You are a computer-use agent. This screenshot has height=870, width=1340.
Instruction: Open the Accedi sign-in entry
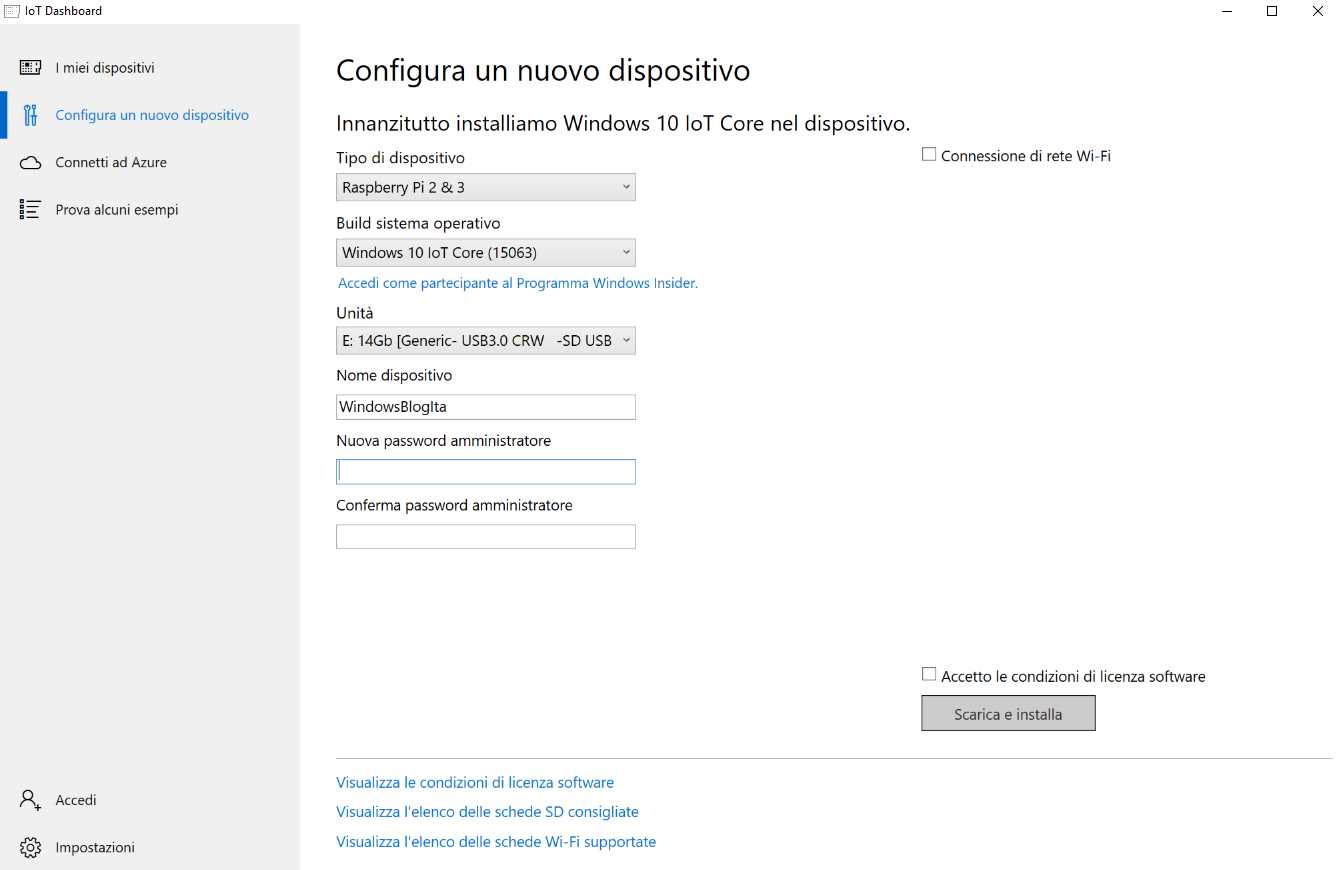[150, 800]
